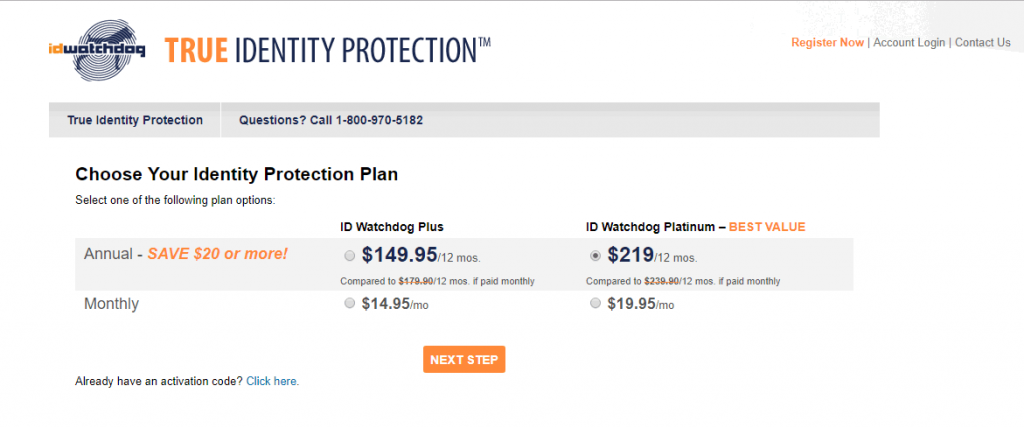The image size is (1024, 428).
Task: Click the TRUE IDENTITY PROTECTION header title
Action: (327, 50)
